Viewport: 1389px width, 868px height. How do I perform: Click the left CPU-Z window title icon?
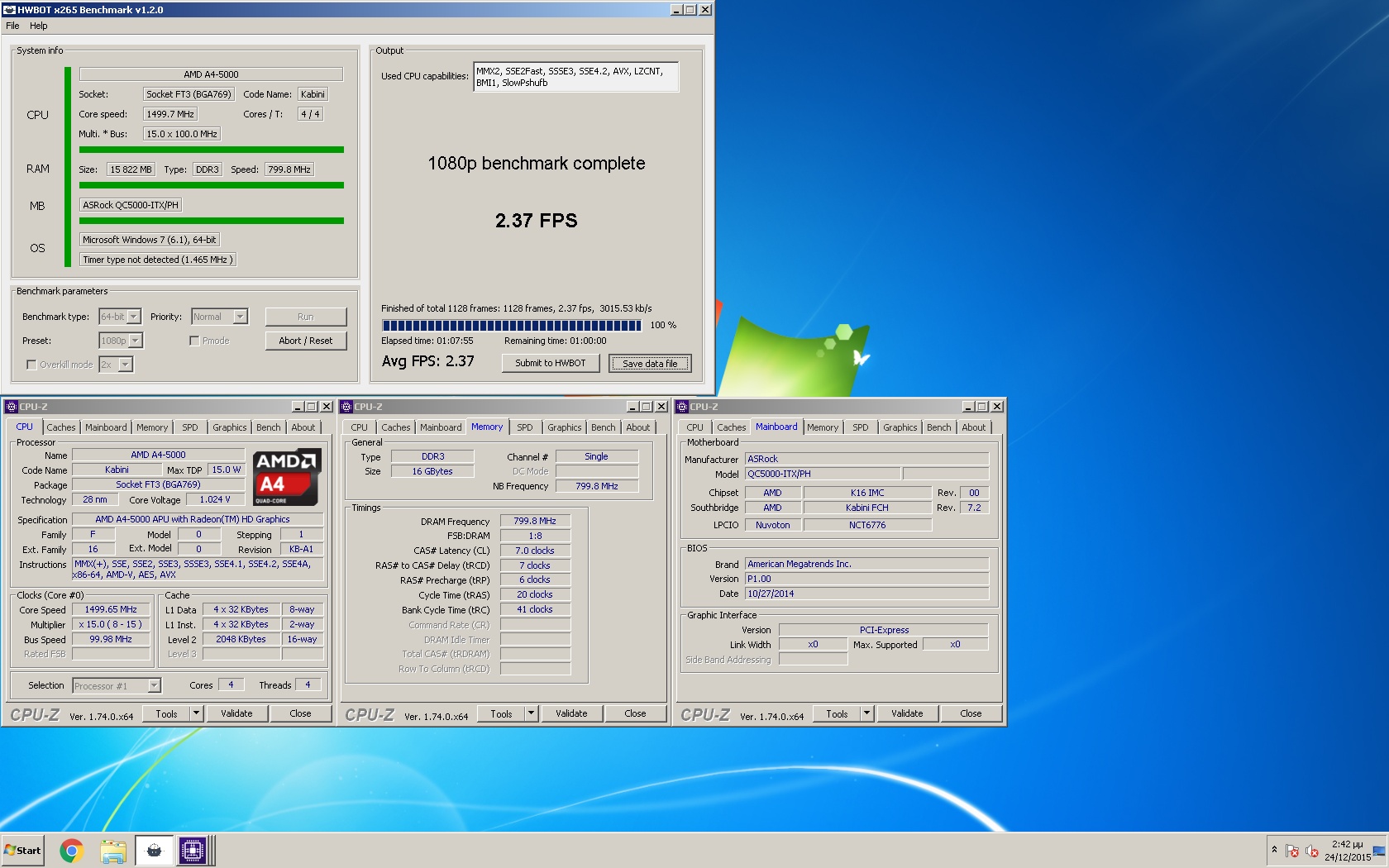11,407
